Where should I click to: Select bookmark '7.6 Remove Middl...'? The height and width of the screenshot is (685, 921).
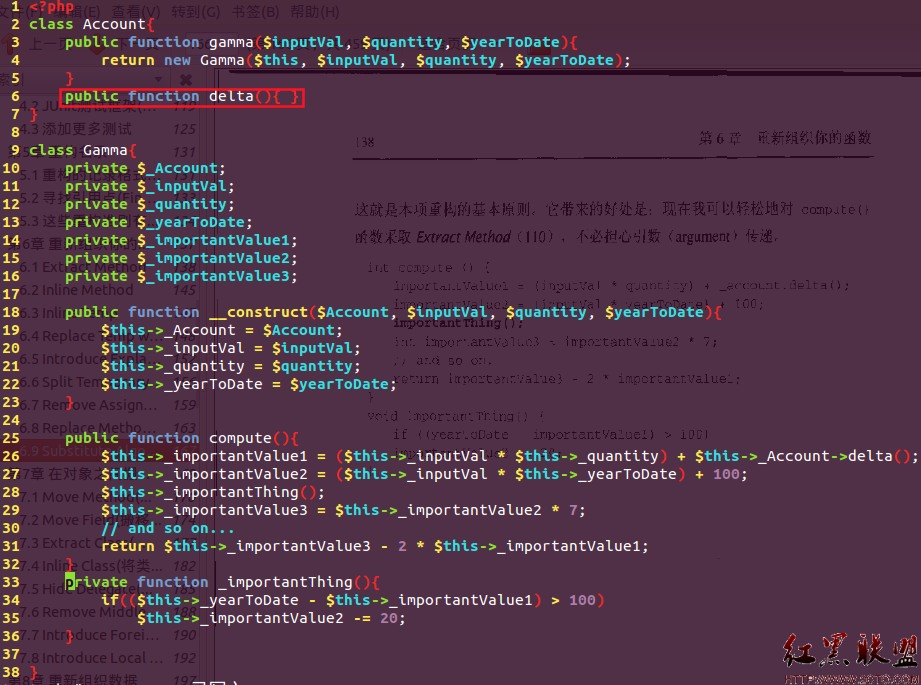point(109,612)
